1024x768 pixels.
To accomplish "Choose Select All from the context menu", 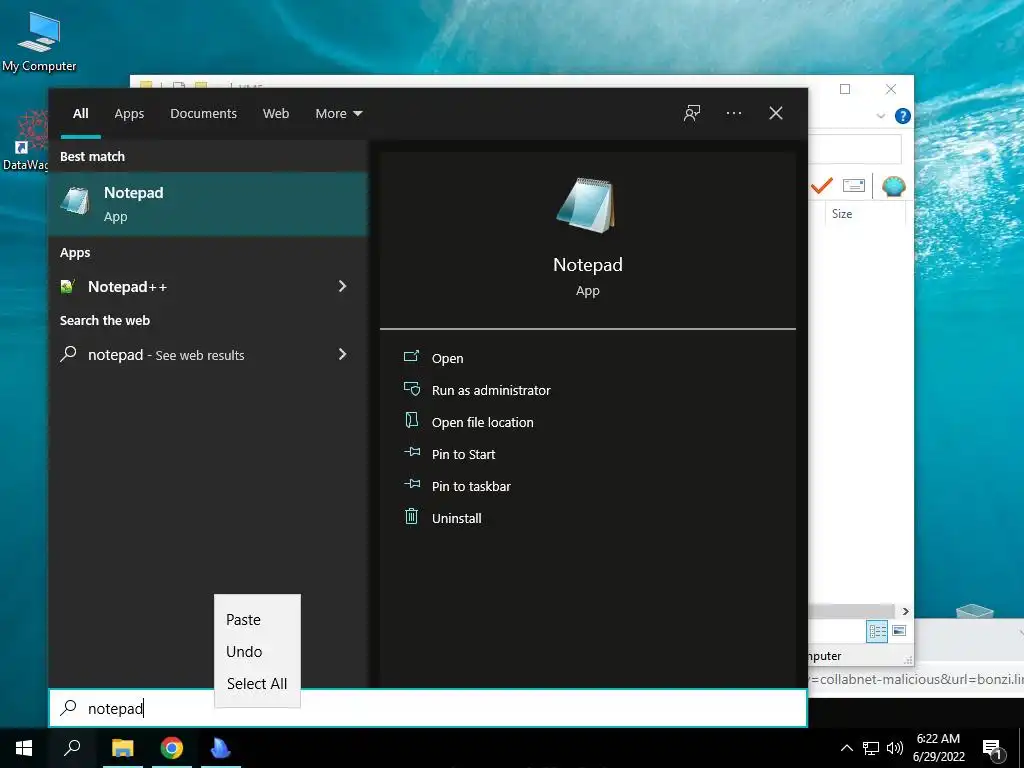I will 257,684.
